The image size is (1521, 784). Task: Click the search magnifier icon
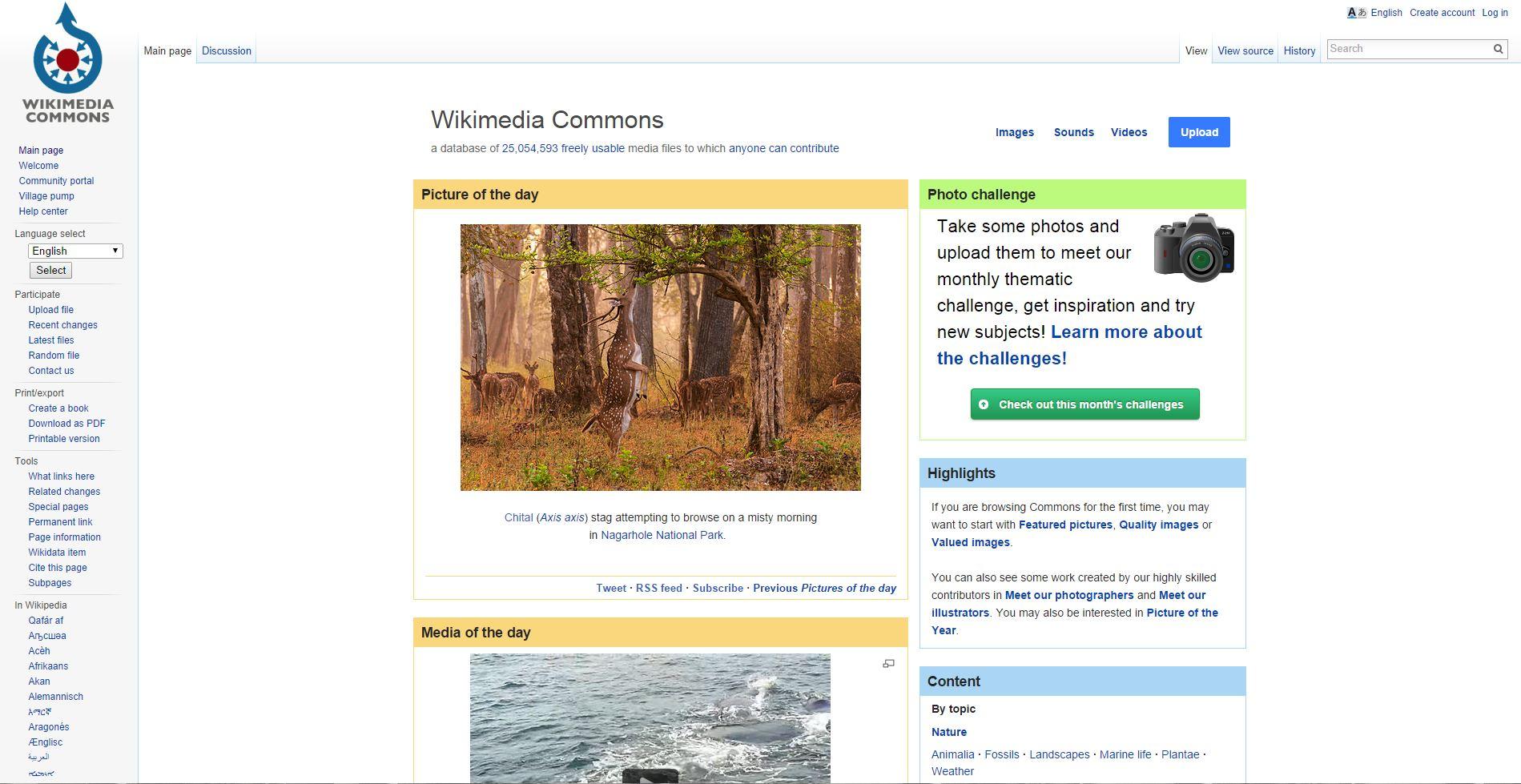click(x=1498, y=49)
